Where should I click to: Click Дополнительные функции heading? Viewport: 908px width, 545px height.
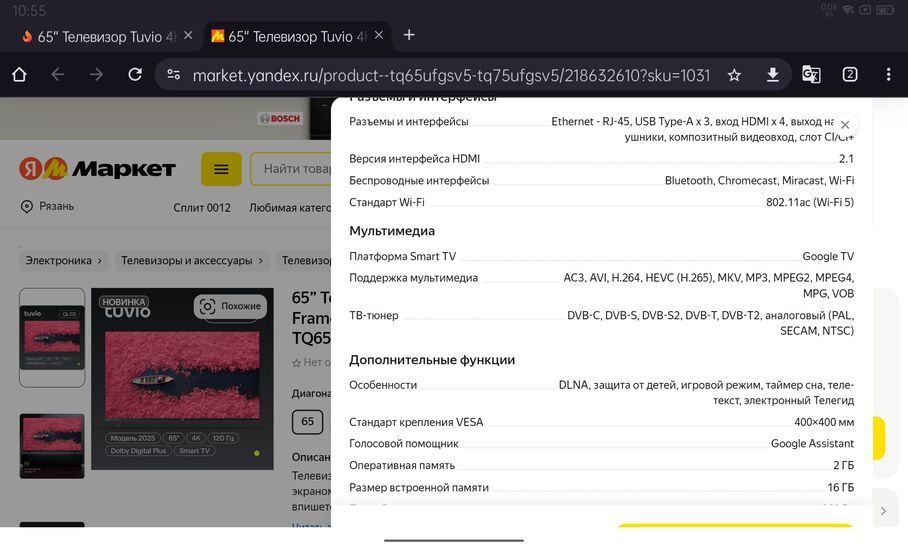coord(432,360)
